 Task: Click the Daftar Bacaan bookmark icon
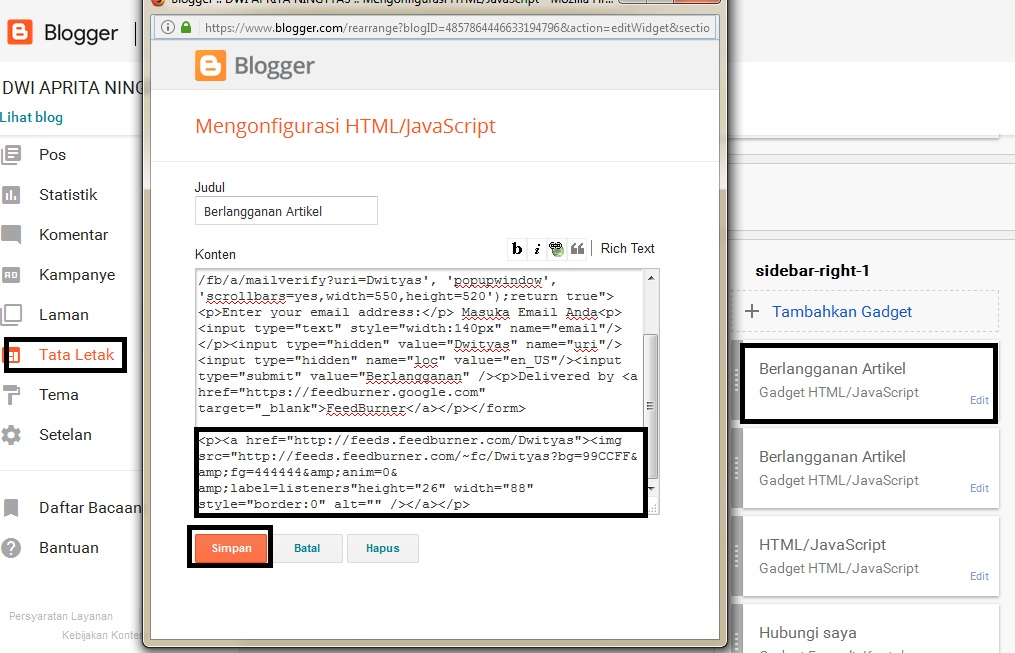(11, 508)
